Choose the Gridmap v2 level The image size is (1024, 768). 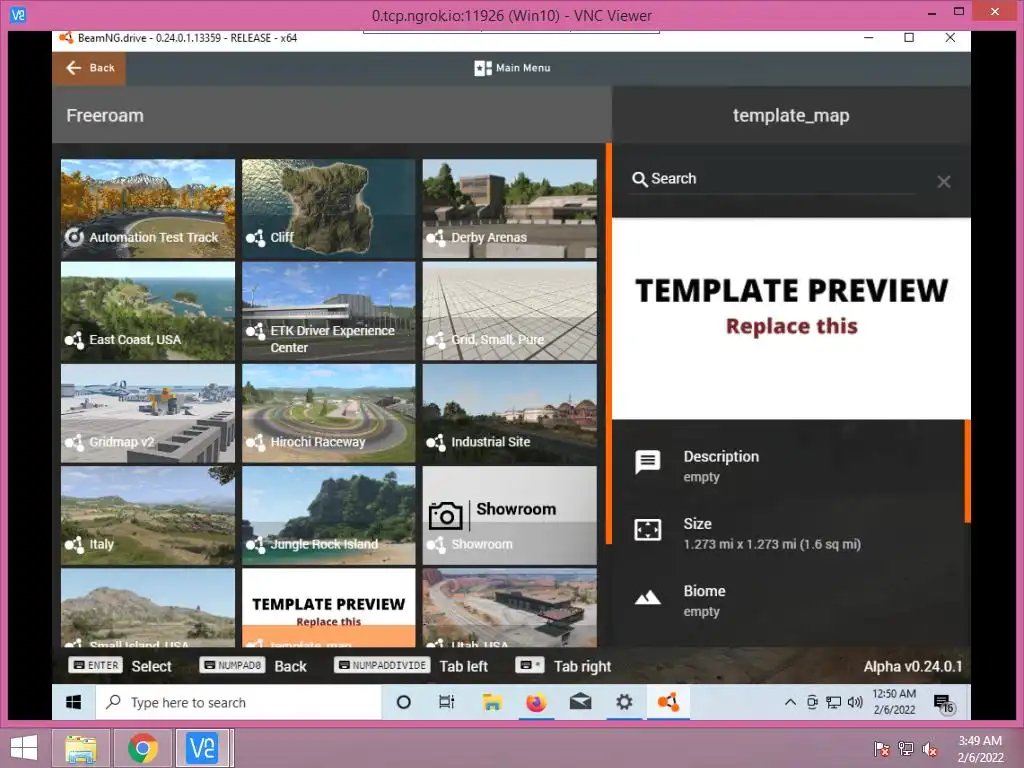(148, 413)
